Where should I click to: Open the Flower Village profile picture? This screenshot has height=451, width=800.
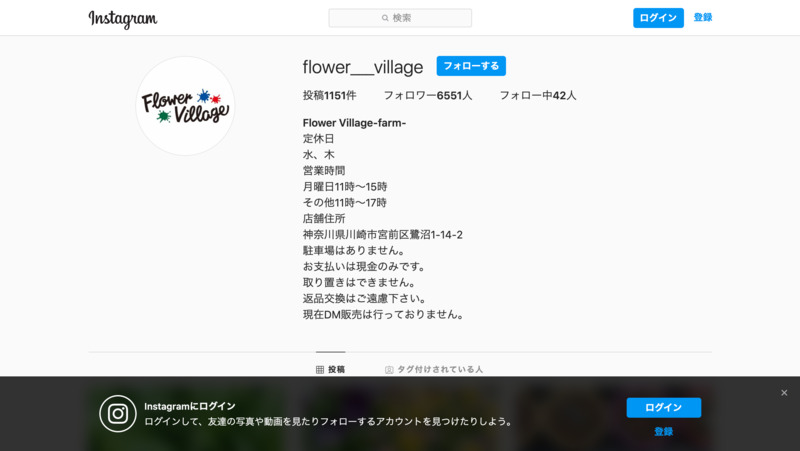coord(185,106)
